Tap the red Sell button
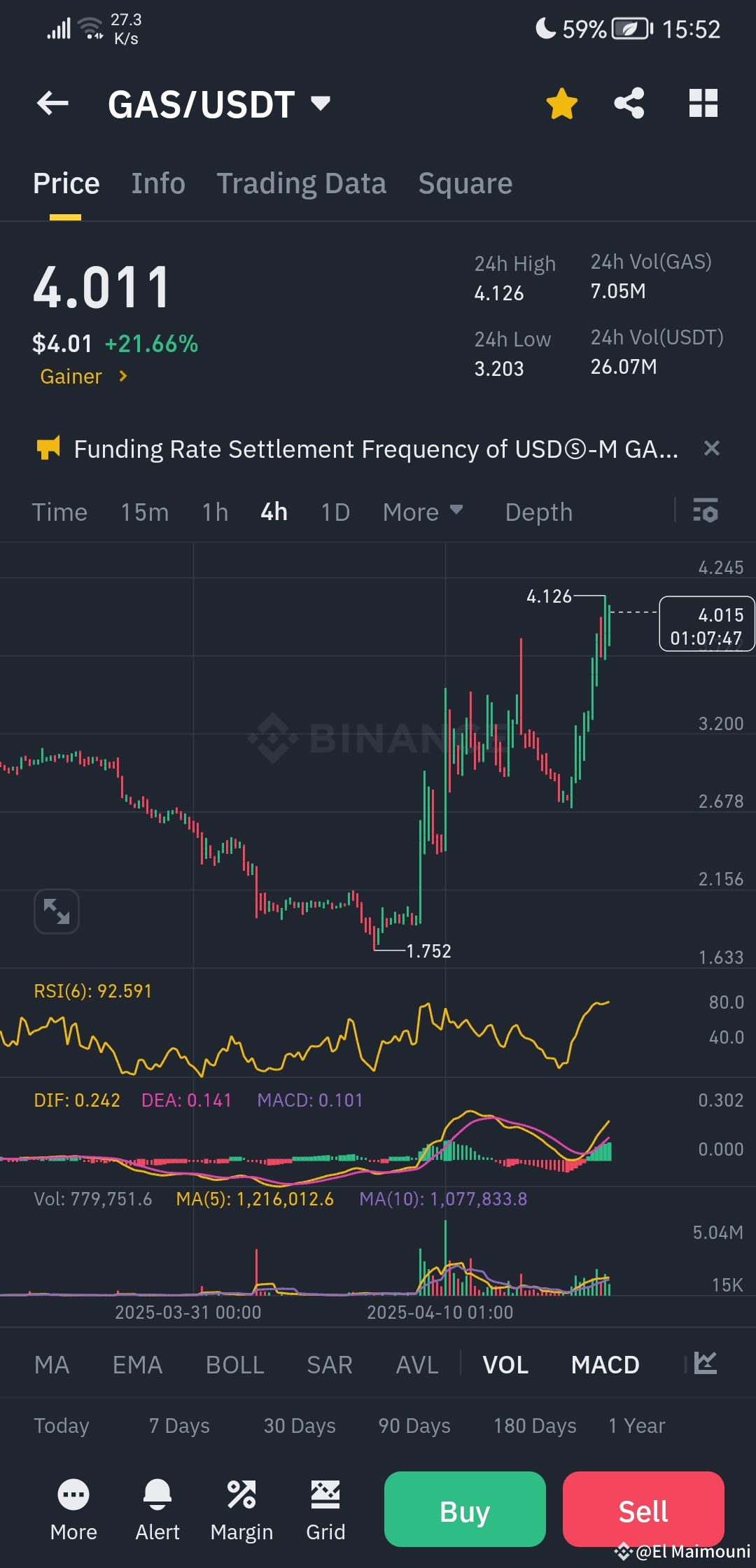 tap(643, 1509)
